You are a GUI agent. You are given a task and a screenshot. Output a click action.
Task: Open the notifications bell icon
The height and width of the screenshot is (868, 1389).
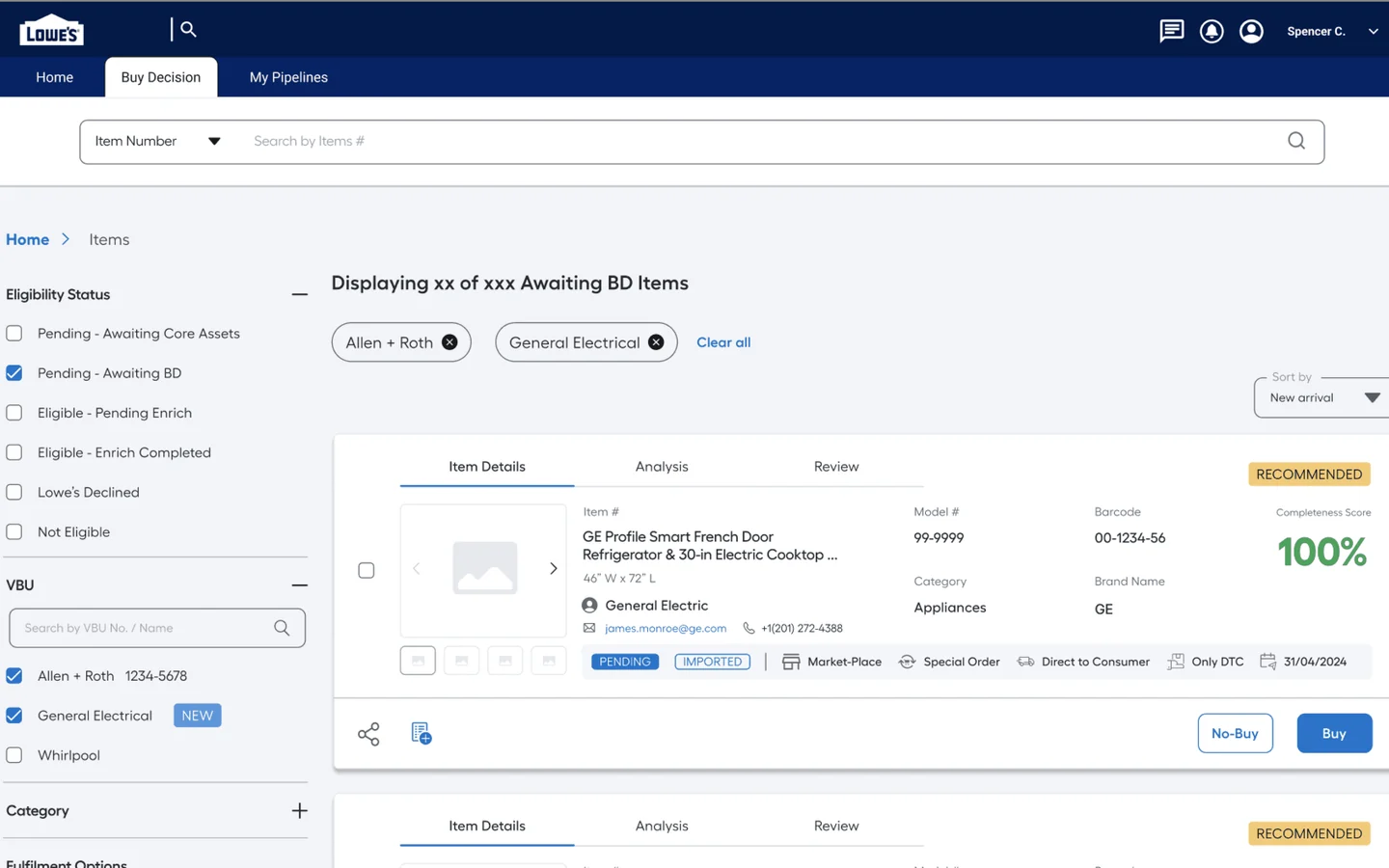[1212, 31]
